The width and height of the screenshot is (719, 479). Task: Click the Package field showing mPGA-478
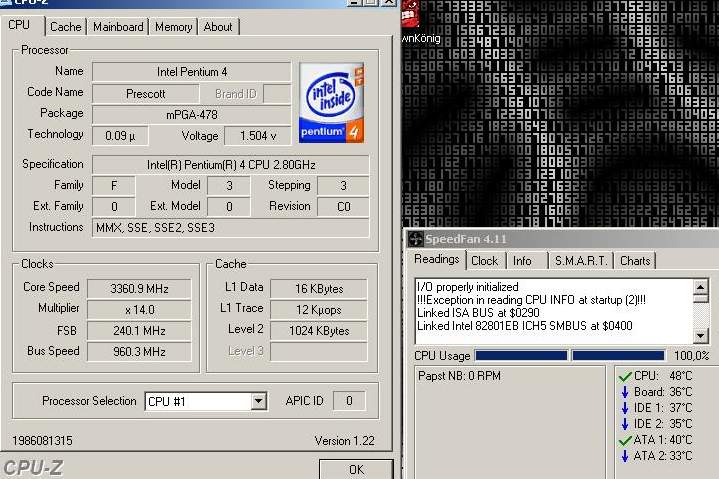click(x=192, y=115)
